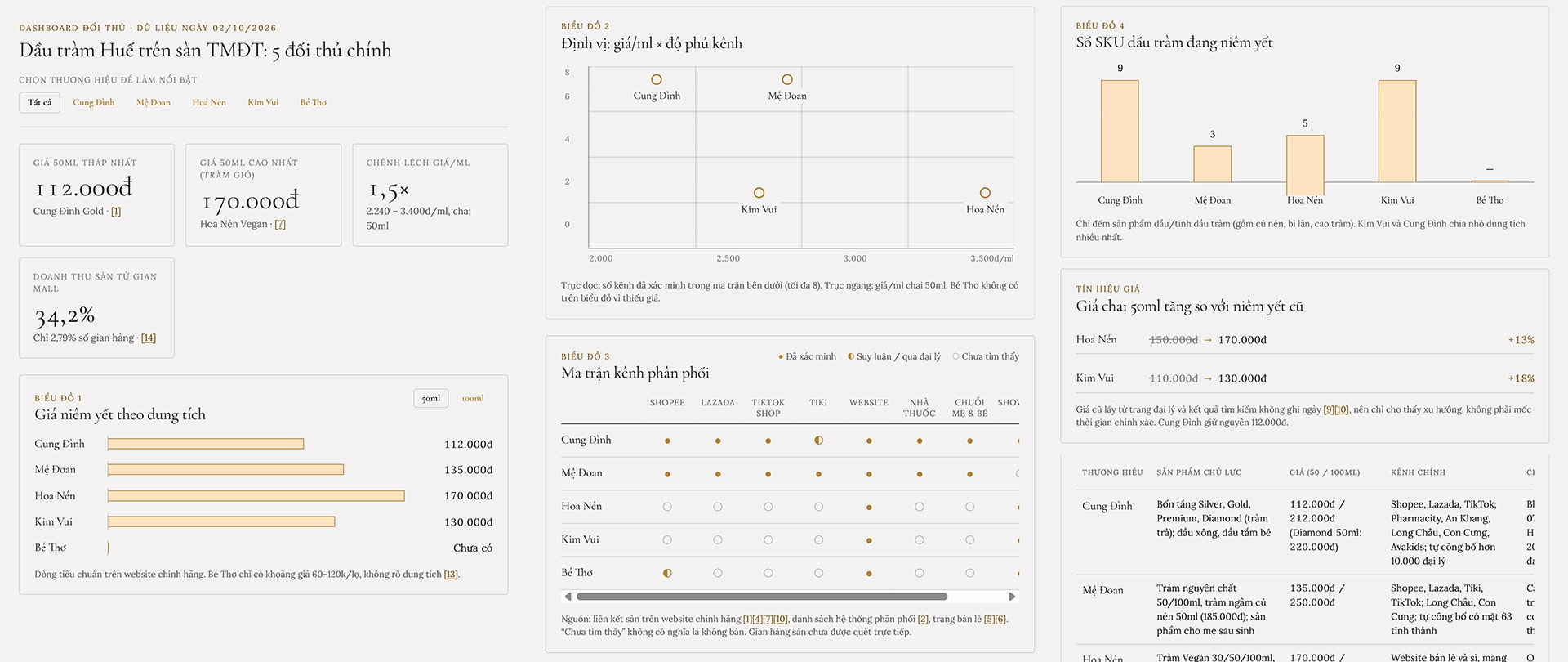1568x662 pixels.
Task: Click the Hoa Nén scatter point
Action: (x=985, y=193)
